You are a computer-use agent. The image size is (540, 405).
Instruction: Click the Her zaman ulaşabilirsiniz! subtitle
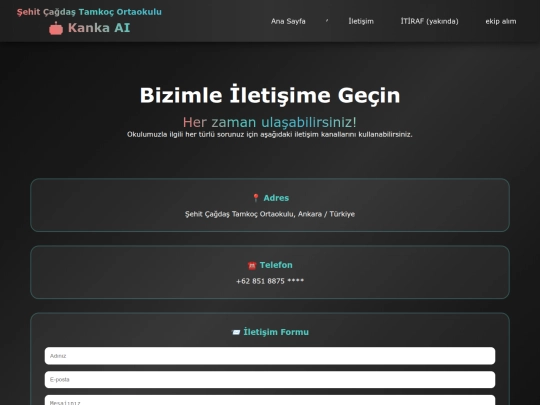[270, 122]
